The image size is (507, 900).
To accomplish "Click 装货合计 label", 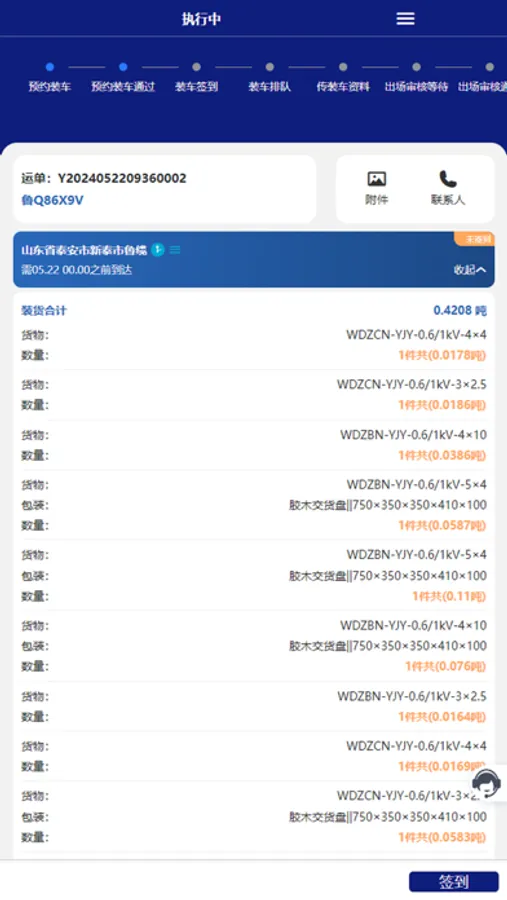I will 44,311.
